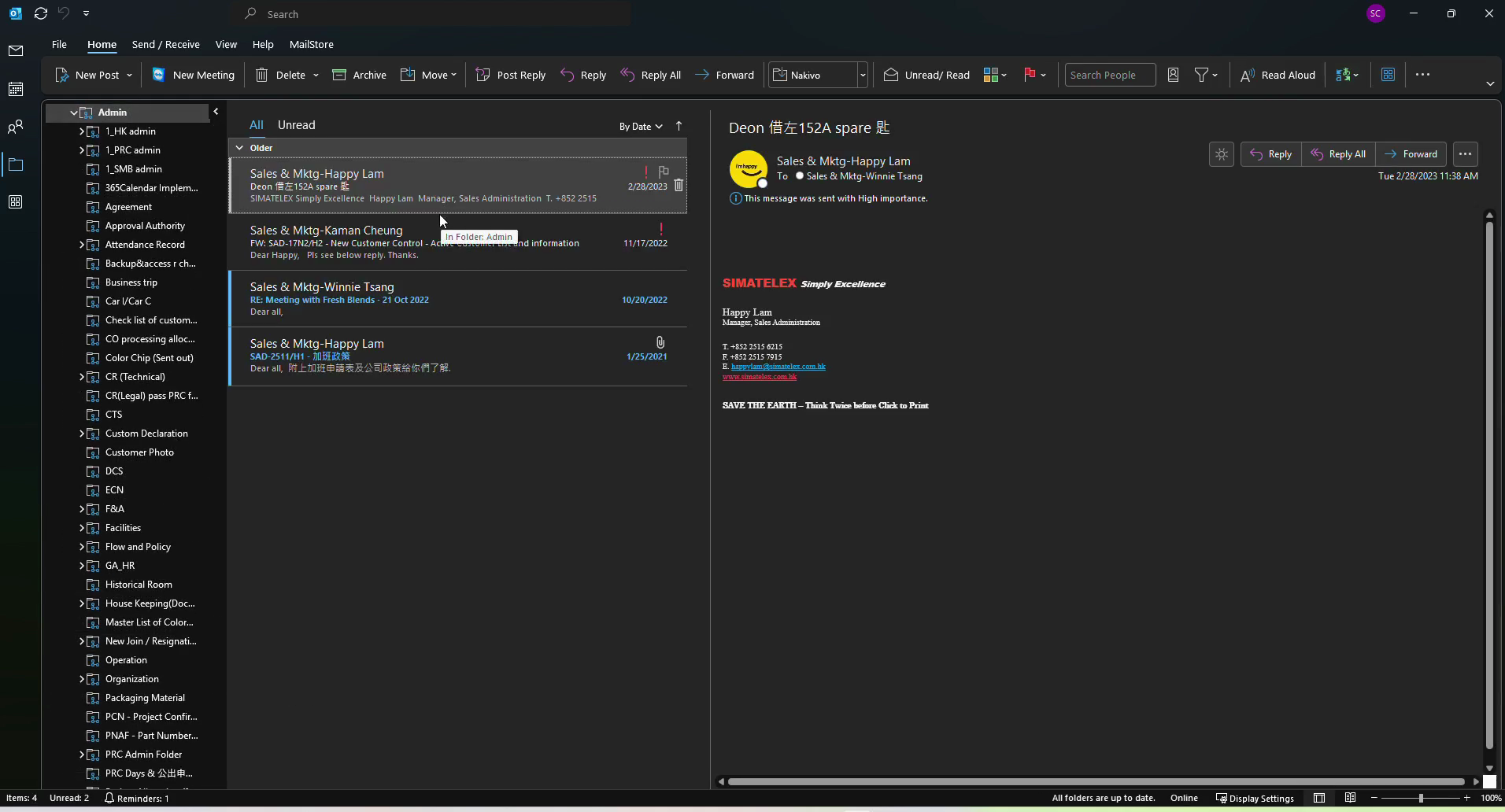Screen dimensions: 1505x812
Task: Collapse the Older message group
Action: click(x=239, y=148)
